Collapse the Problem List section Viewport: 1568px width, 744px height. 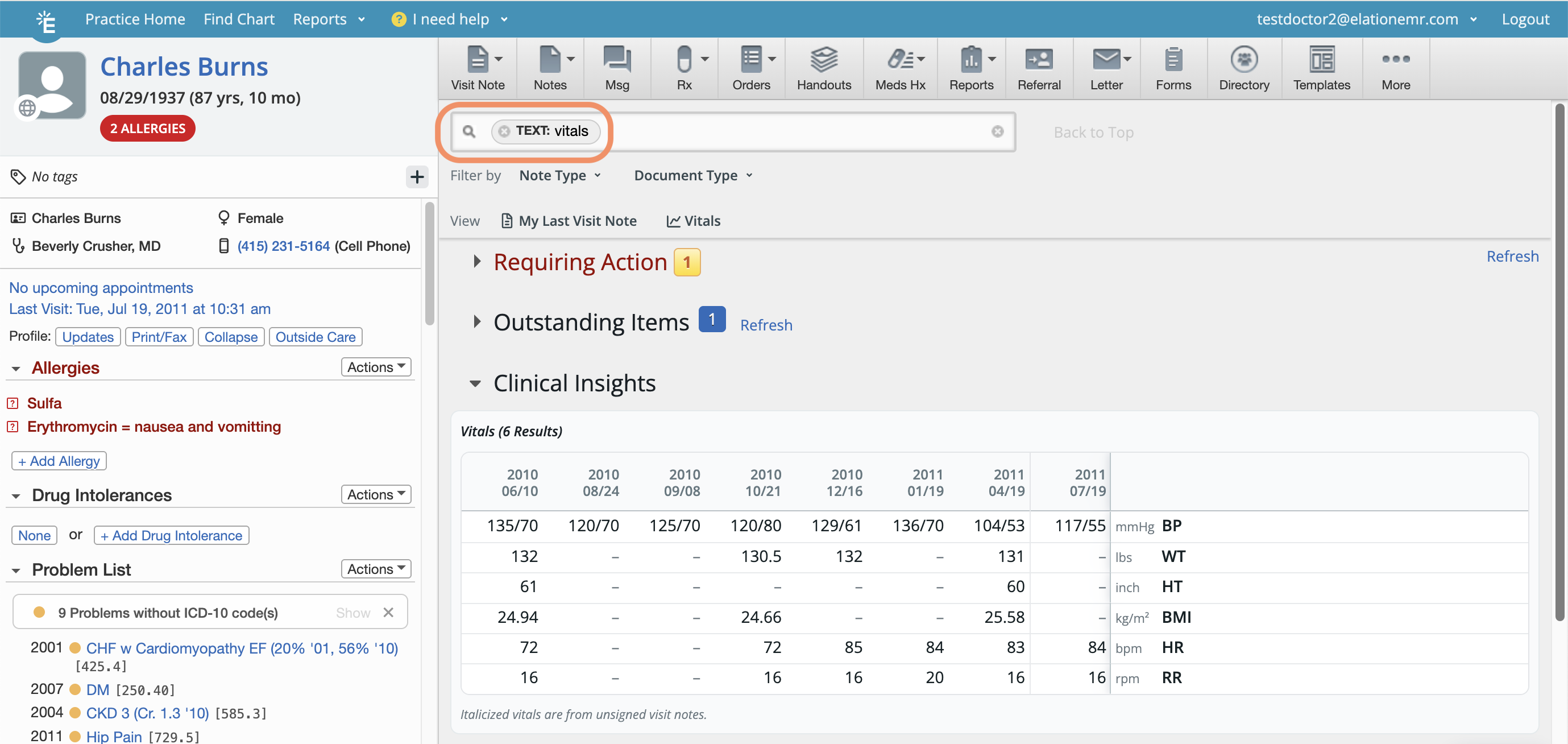pyautogui.click(x=16, y=570)
